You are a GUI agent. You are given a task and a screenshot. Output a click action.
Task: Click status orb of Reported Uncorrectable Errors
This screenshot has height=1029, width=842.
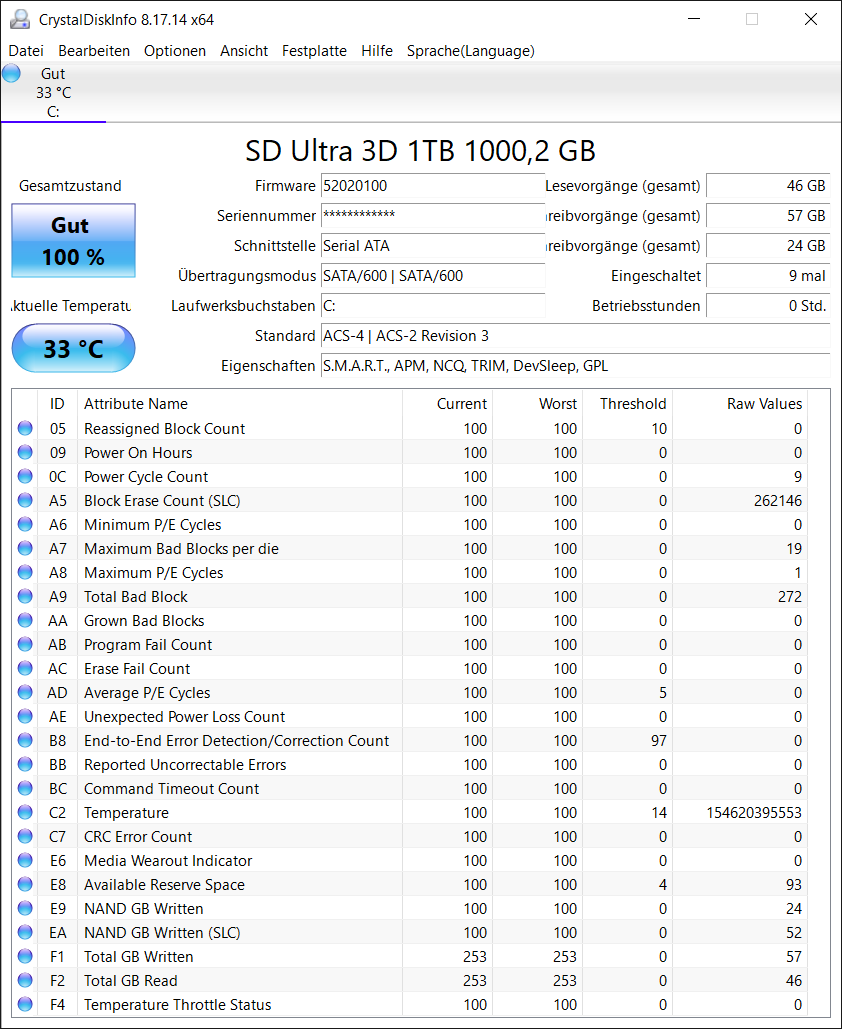(x=25, y=764)
